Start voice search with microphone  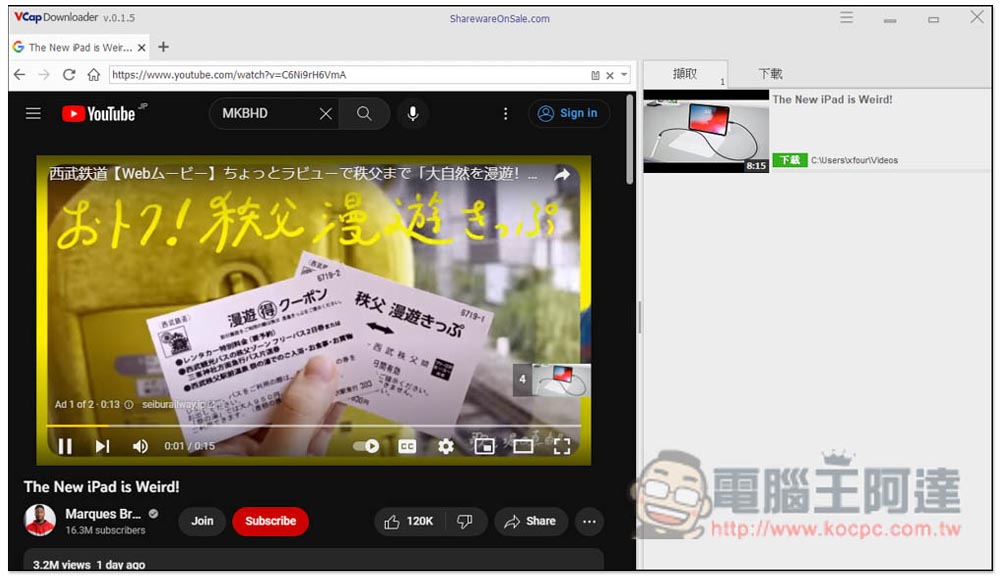click(x=413, y=113)
